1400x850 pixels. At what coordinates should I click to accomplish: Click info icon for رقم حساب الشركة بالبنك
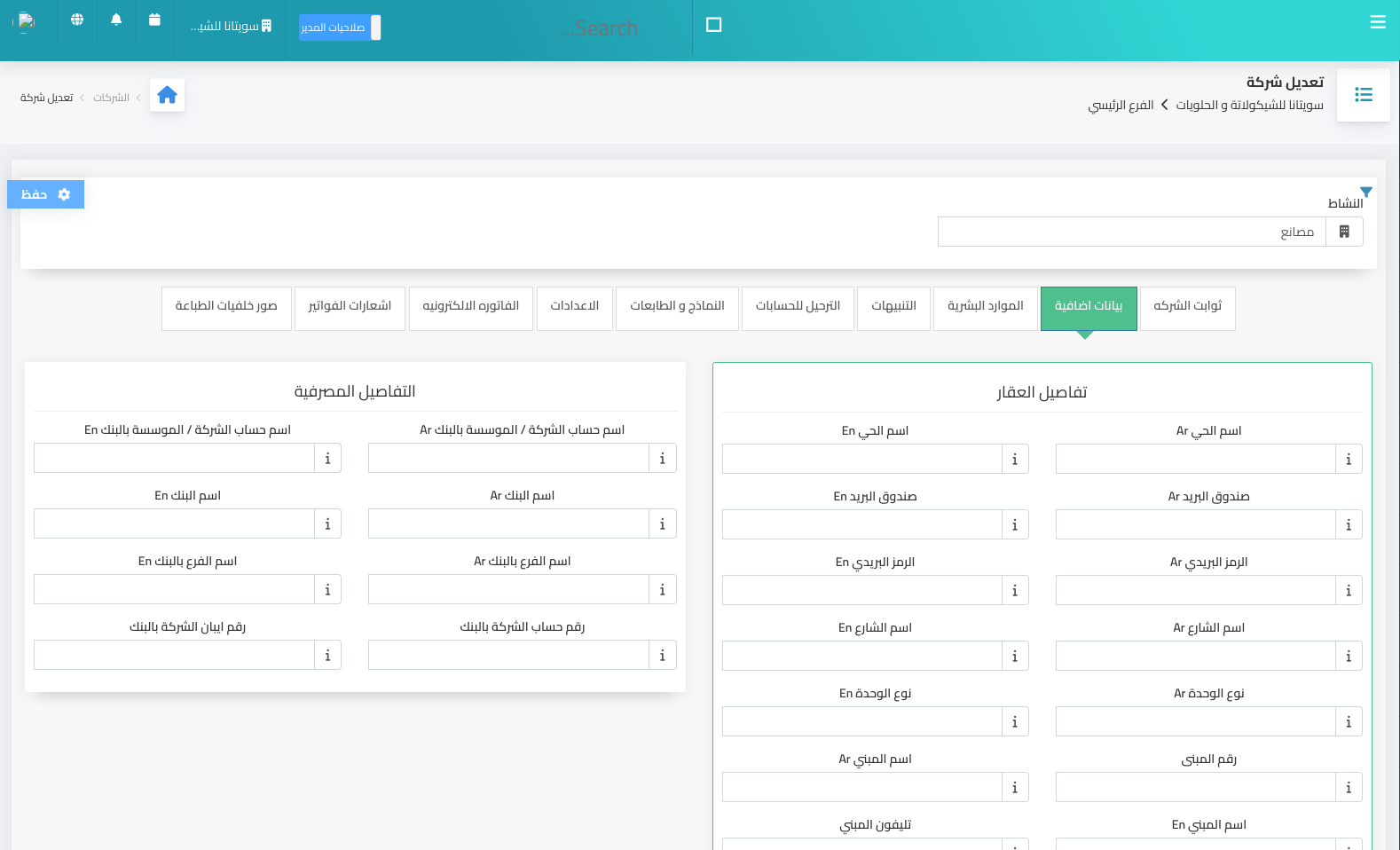point(663,655)
